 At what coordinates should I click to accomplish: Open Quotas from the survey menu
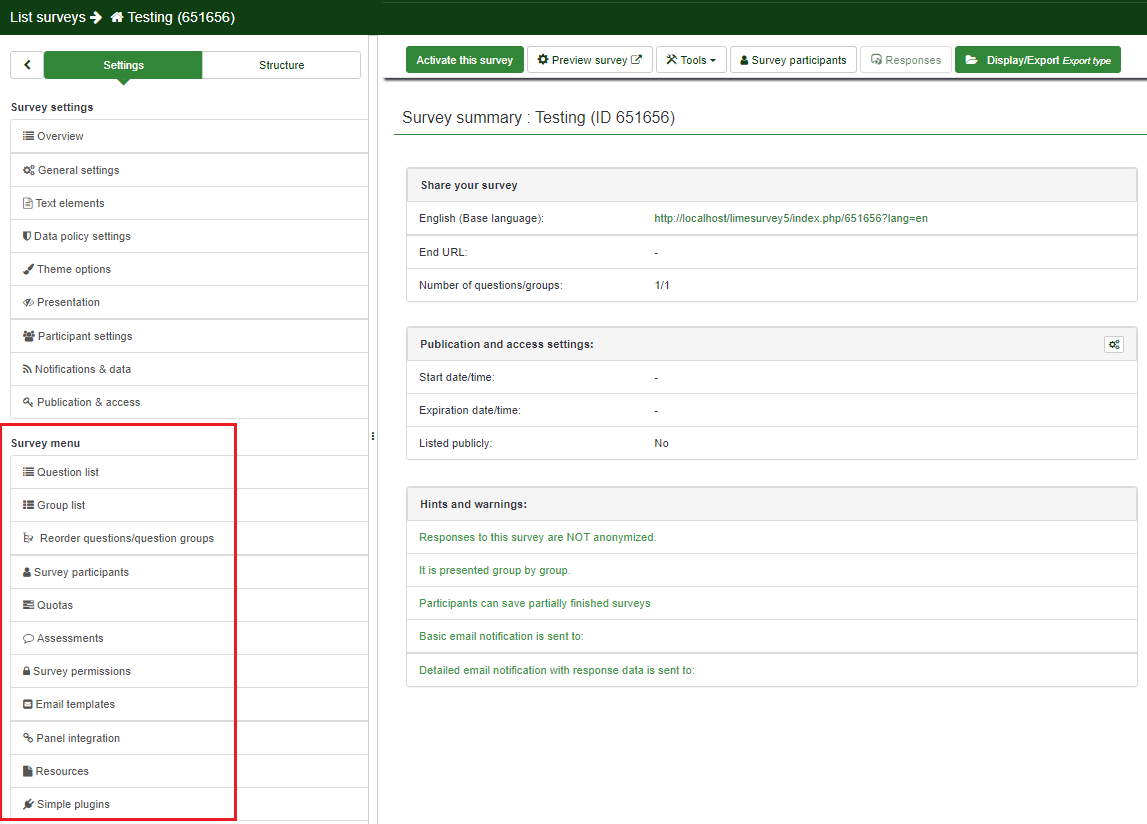pos(55,605)
